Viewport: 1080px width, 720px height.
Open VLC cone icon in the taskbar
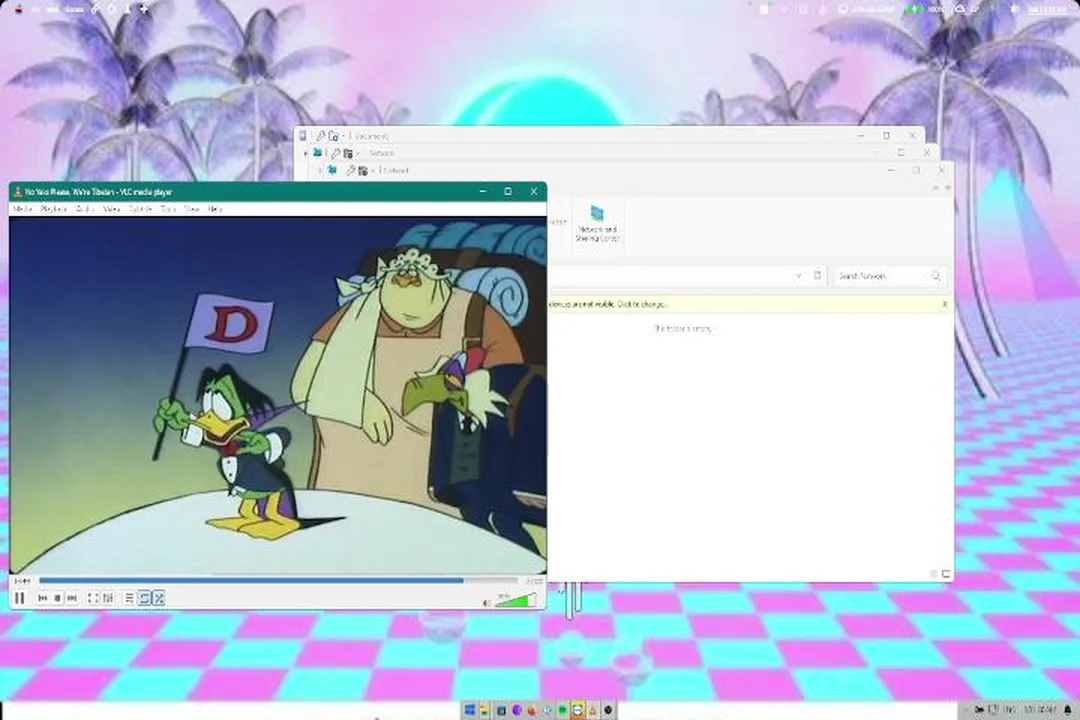[x=592, y=710]
